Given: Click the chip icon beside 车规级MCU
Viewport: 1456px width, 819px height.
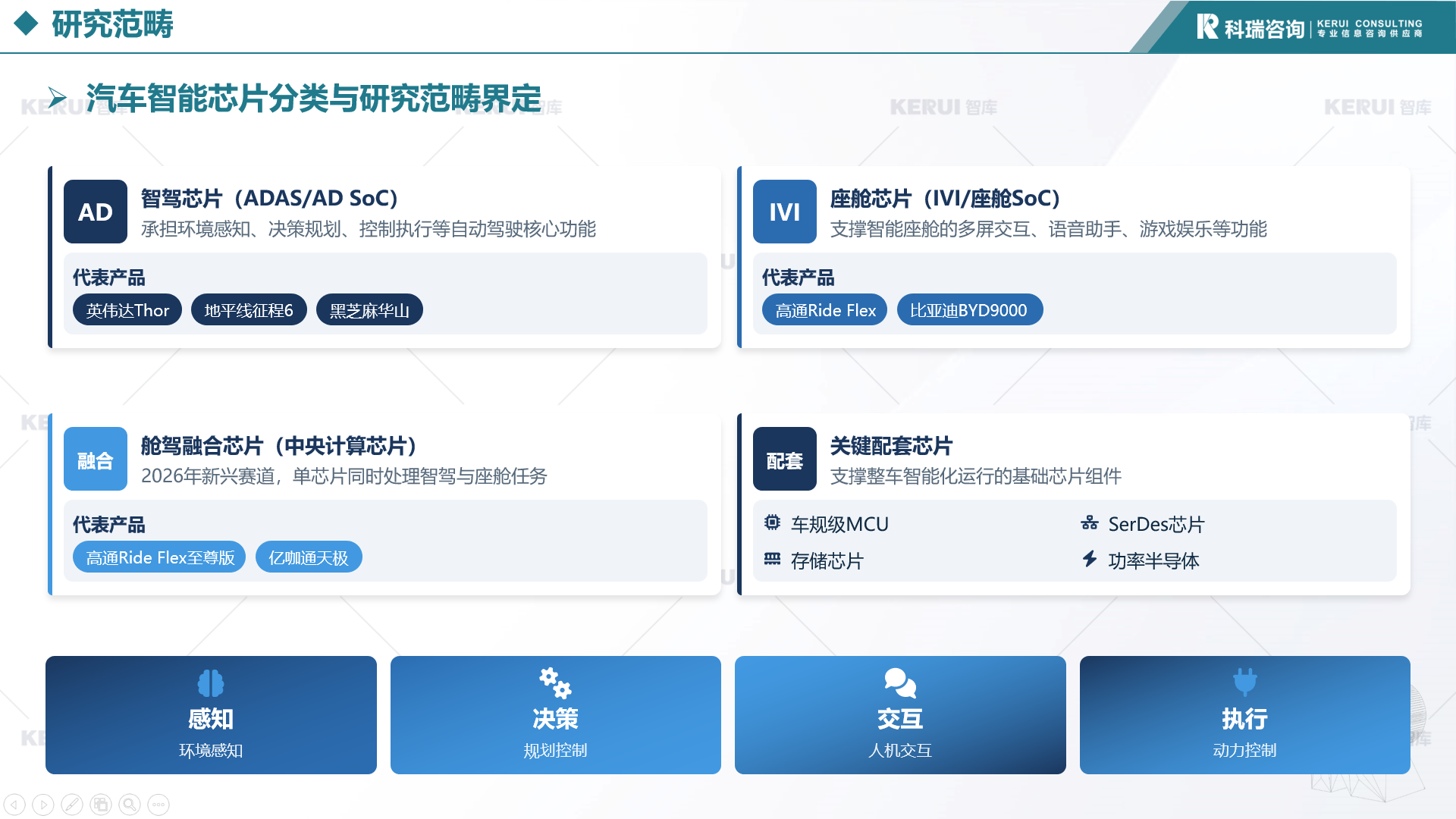Looking at the screenshot, I should pos(772,522).
